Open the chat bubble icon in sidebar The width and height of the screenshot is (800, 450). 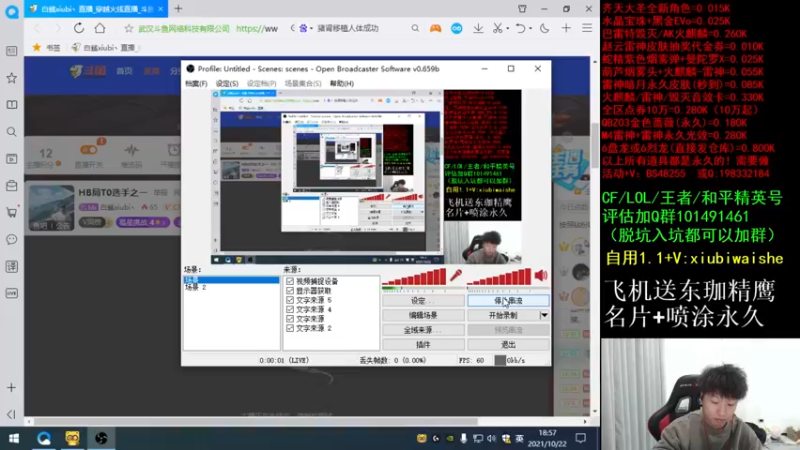(x=12, y=239)
